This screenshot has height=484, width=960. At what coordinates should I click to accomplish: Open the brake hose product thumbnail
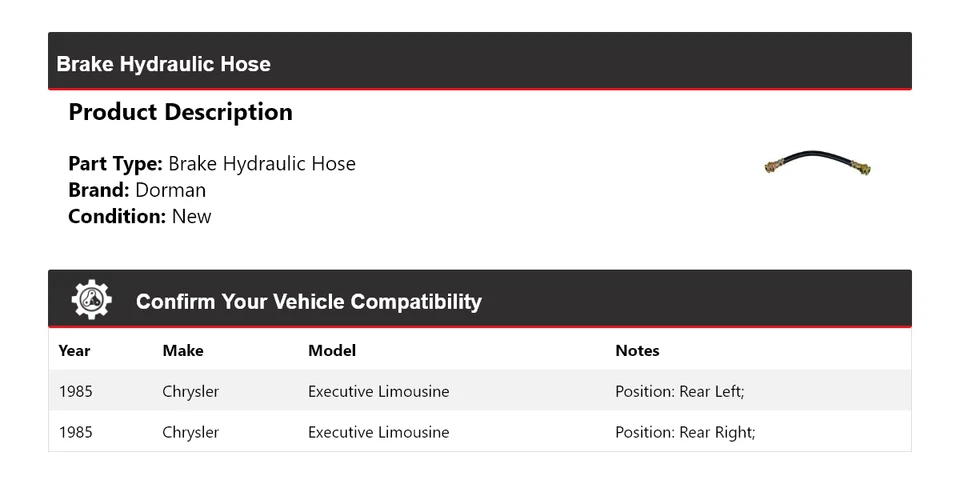pos(817,163)
